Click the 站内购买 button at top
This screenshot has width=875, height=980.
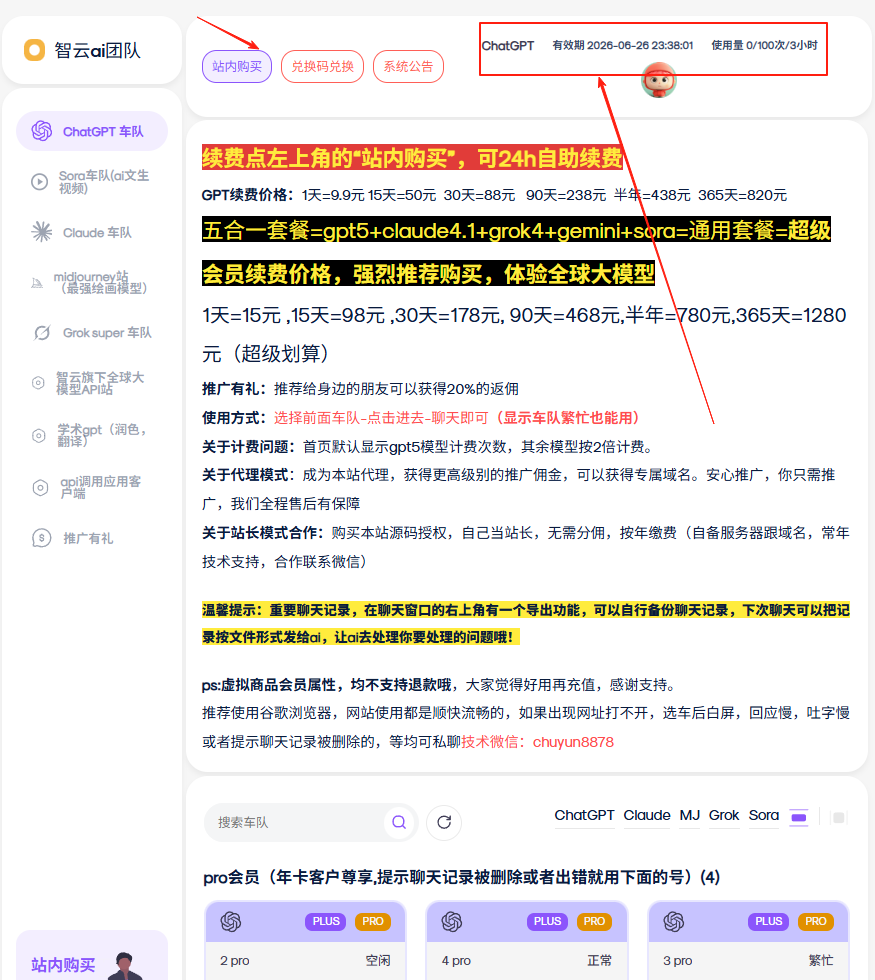[237, 67]
